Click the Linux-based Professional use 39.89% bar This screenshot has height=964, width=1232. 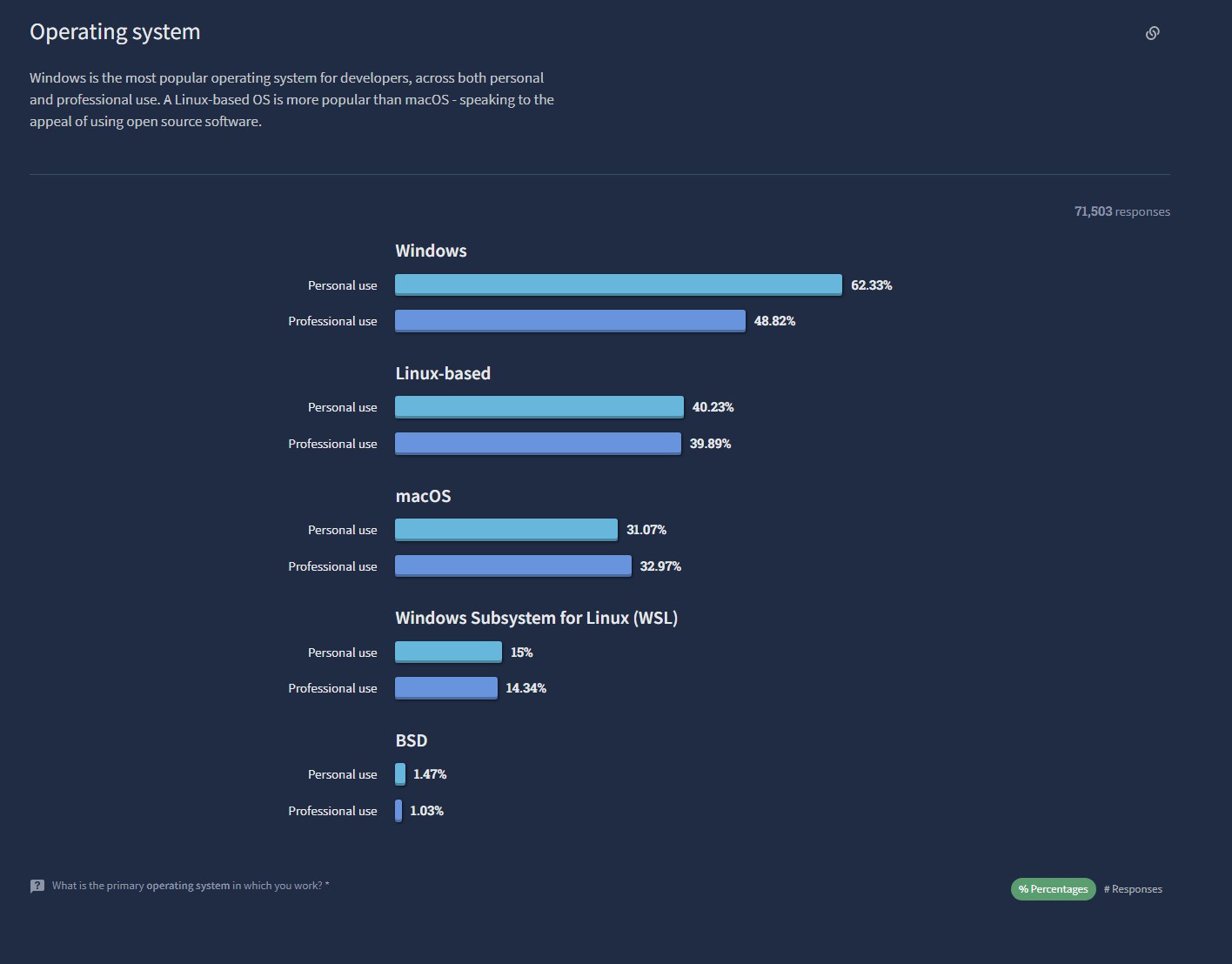click(538, 444)
